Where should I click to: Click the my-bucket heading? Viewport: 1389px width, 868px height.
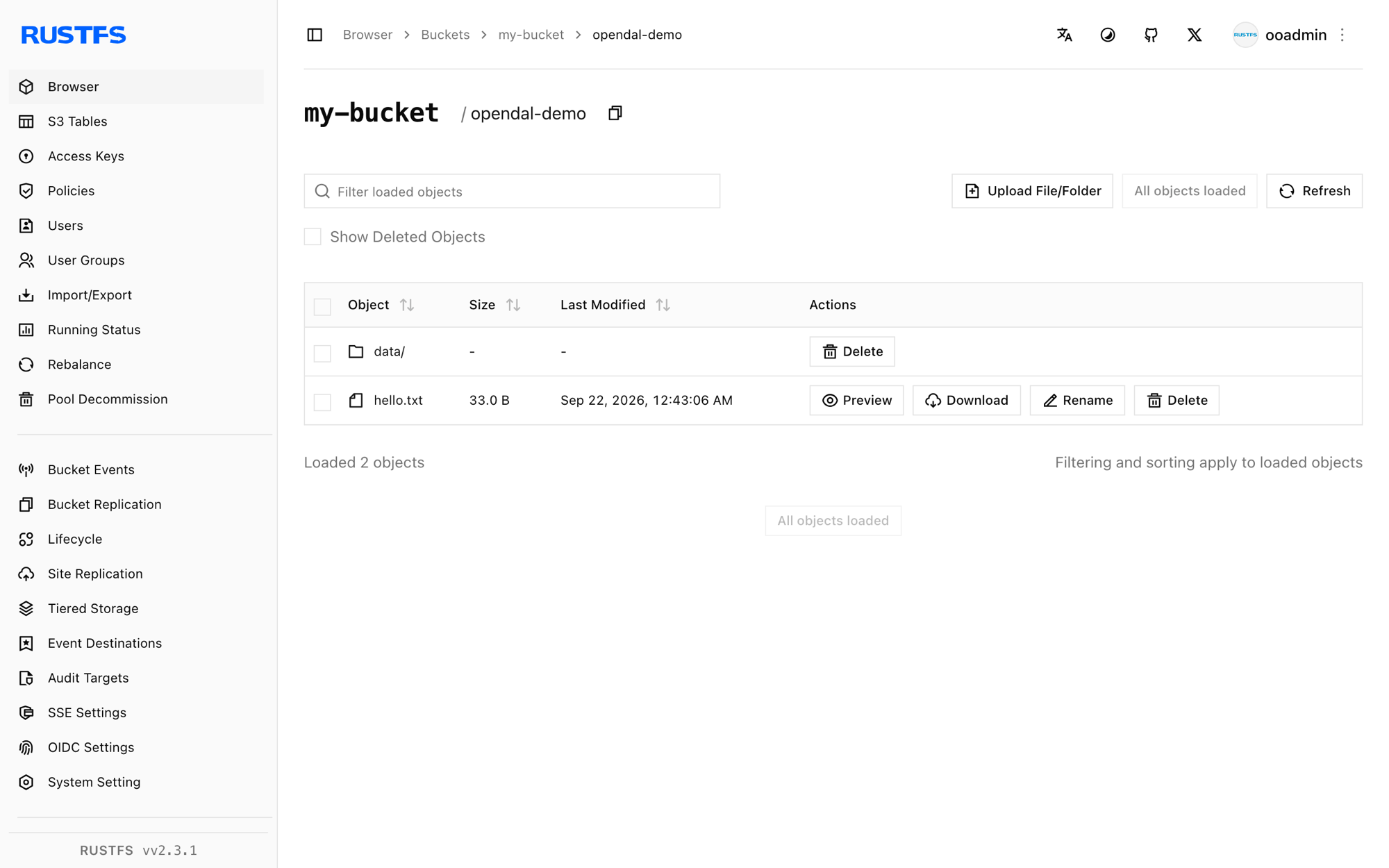point(371,113)
